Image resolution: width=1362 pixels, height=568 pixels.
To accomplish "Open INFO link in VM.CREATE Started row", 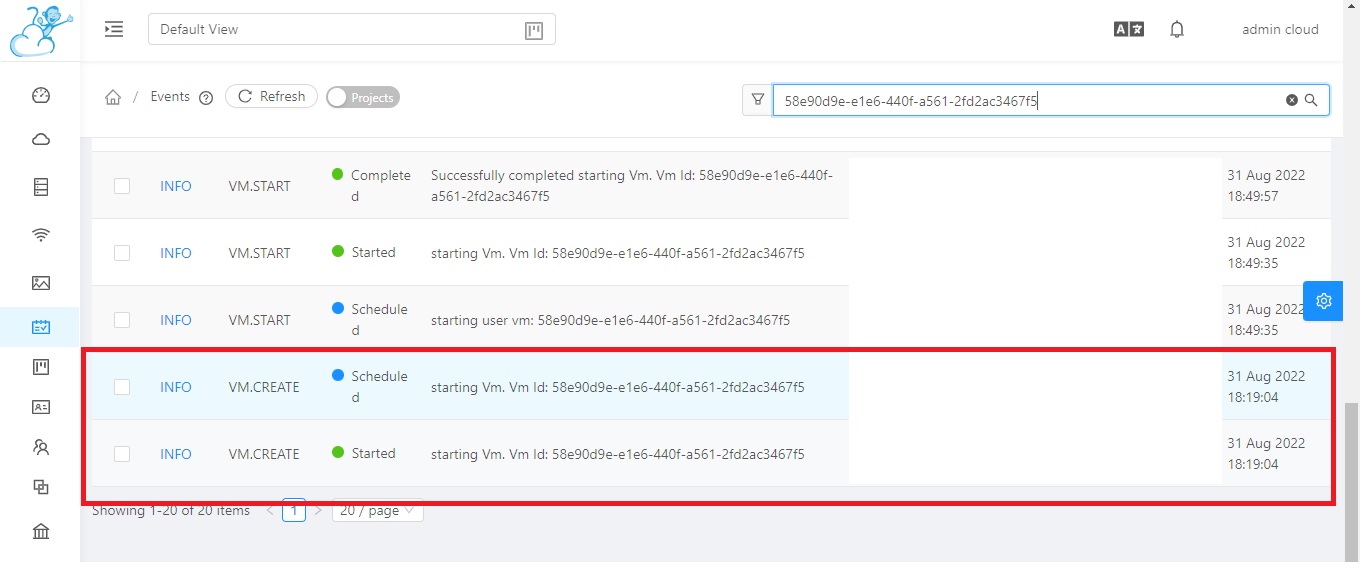I will point(176,454).
